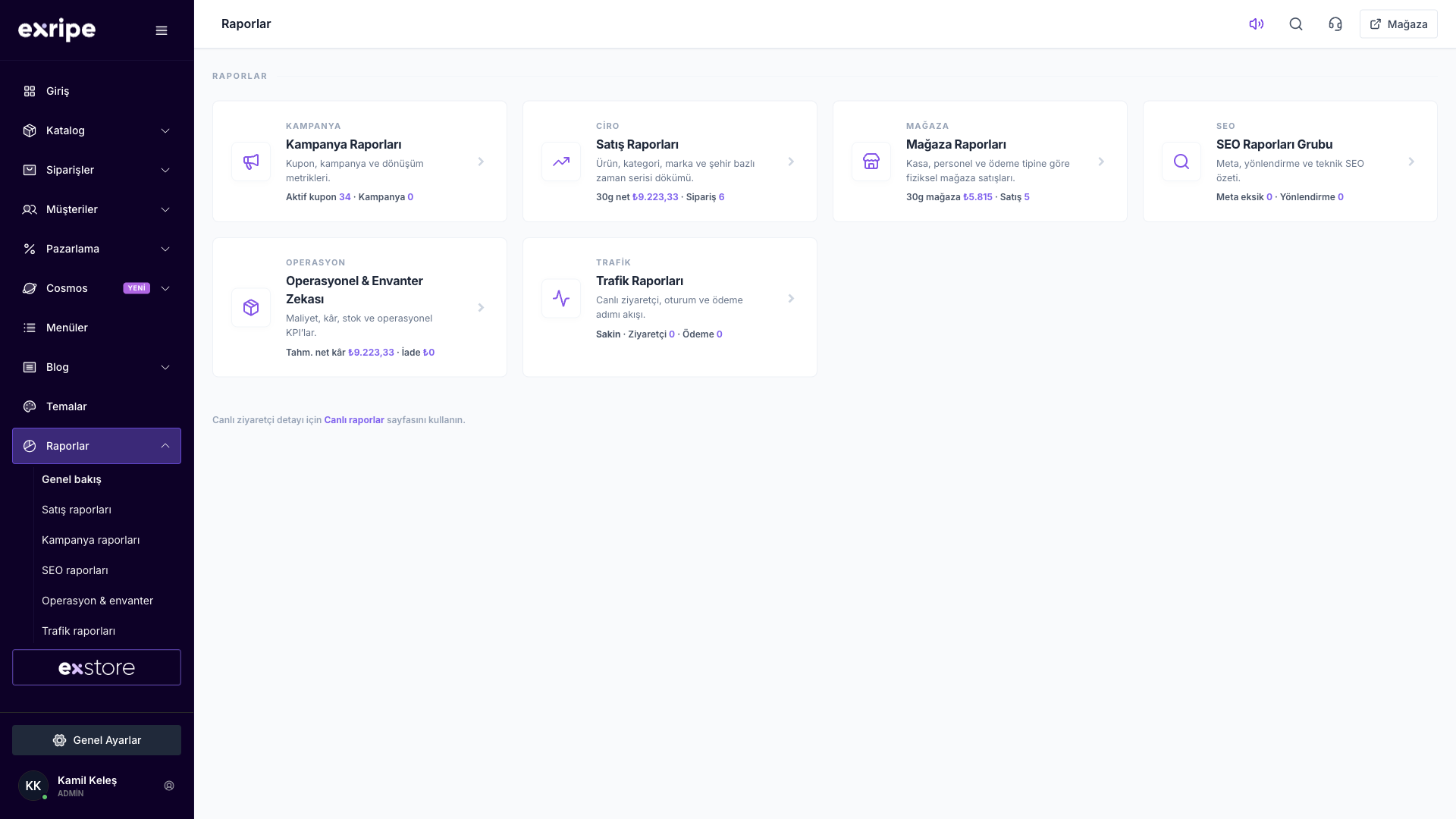Open the SEO Raporları Grubu title
Viewport: 1456px width, 819px height.
click(x=1274, y=144)
